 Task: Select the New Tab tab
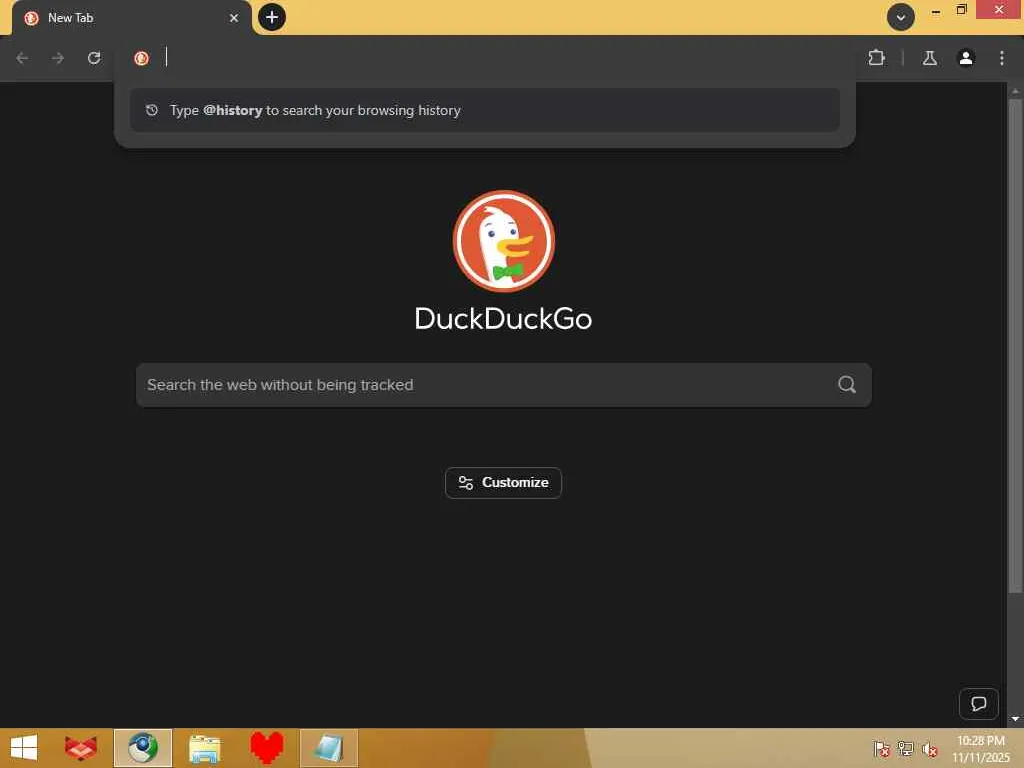point(131,18)
